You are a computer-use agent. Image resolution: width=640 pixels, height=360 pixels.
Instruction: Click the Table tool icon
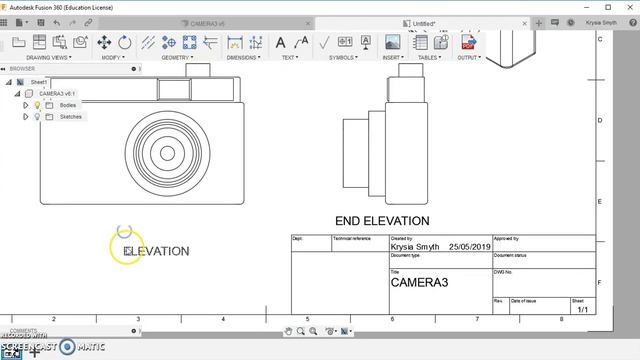[420, 42]
